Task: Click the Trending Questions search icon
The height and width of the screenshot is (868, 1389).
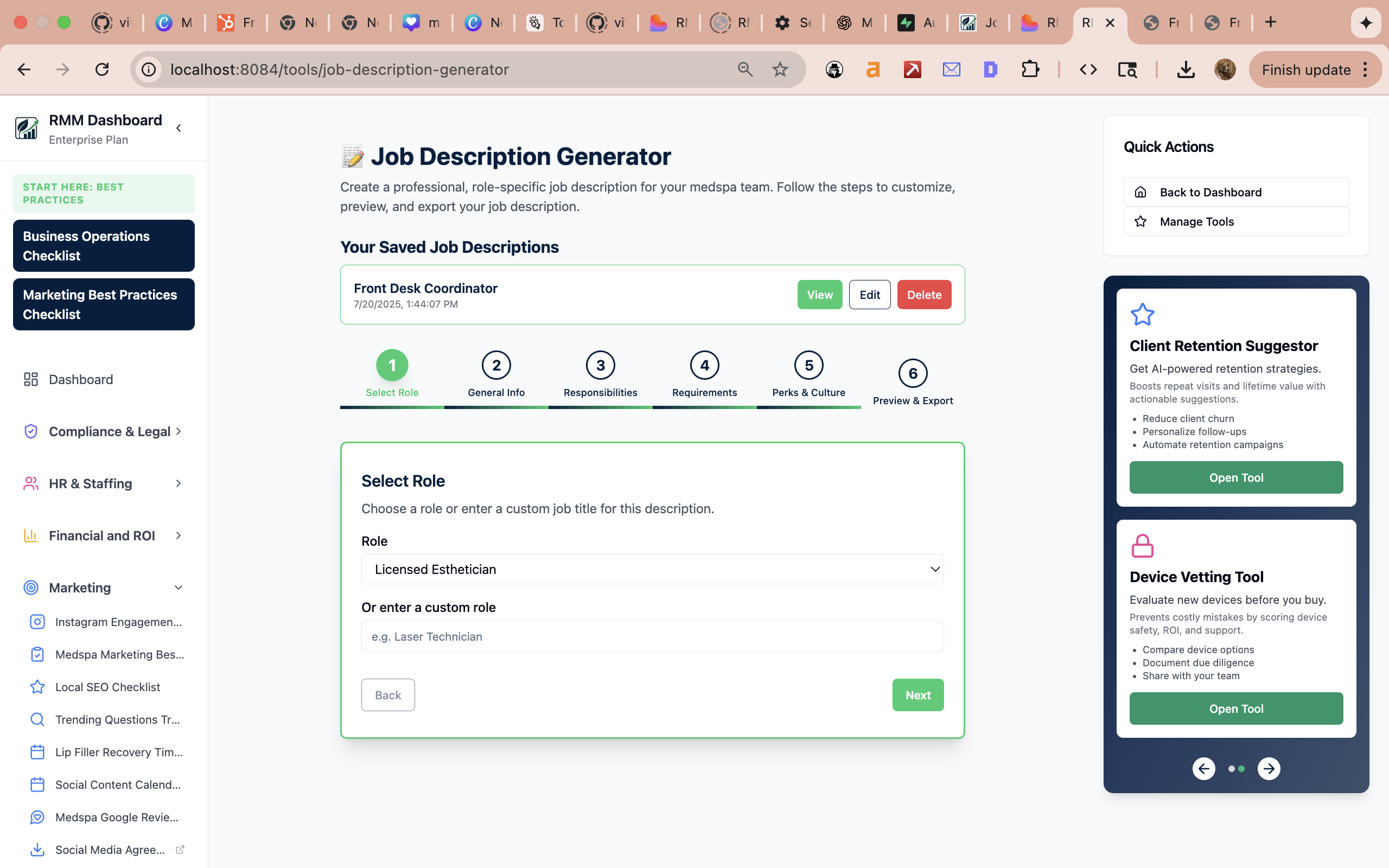Action: pos(37,719)
